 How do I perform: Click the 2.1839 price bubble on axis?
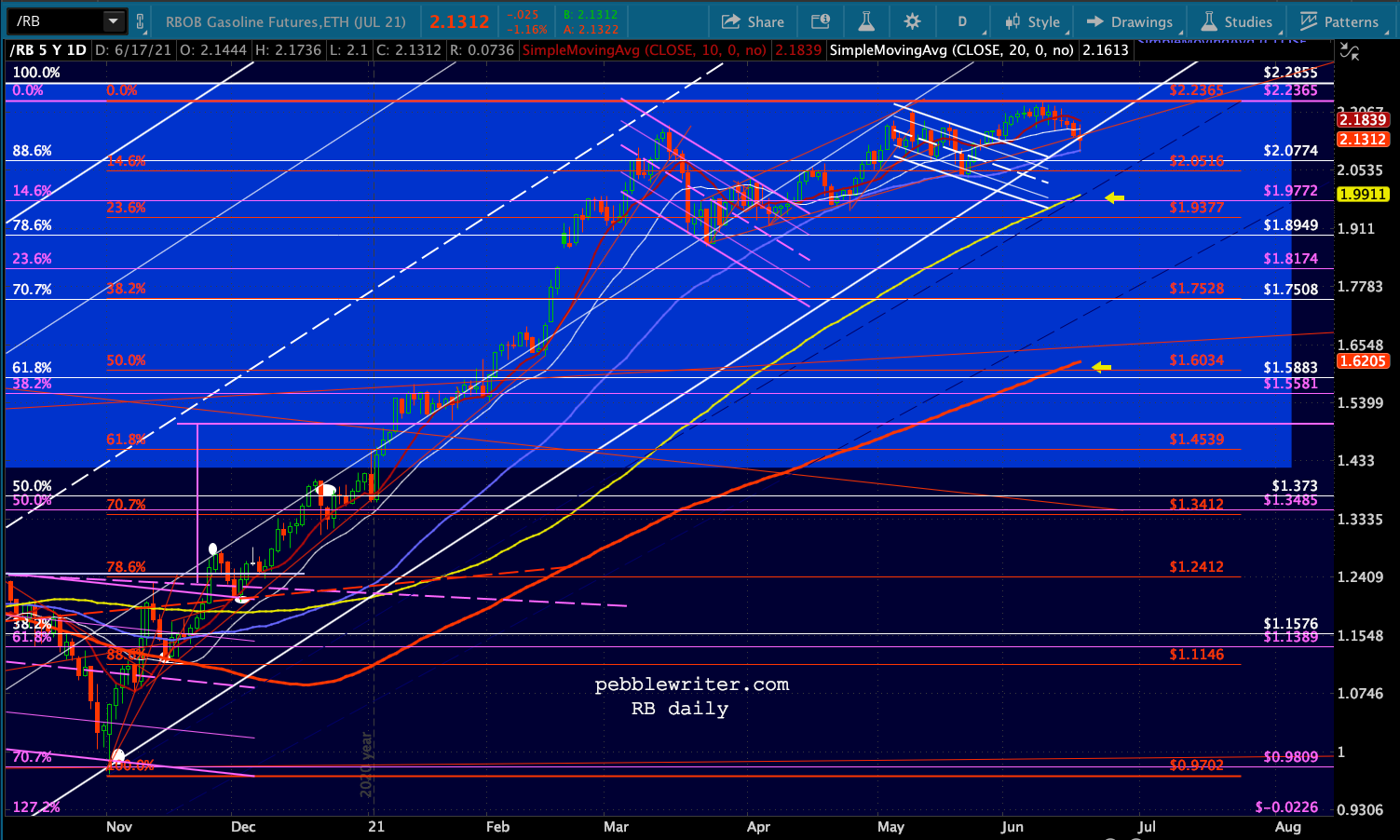pyautogui.click(x=1363, y=120)
